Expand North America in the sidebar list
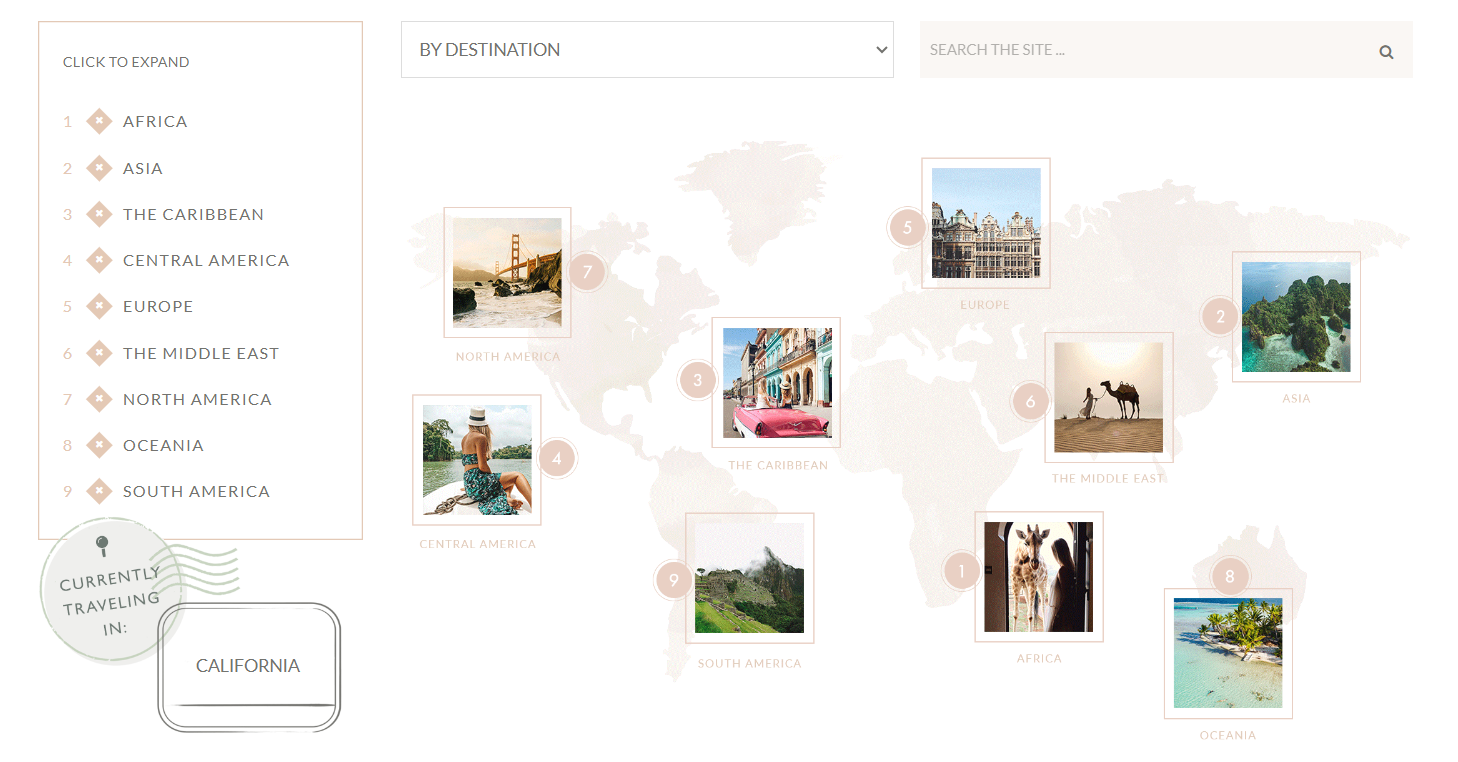 point(197,399)
